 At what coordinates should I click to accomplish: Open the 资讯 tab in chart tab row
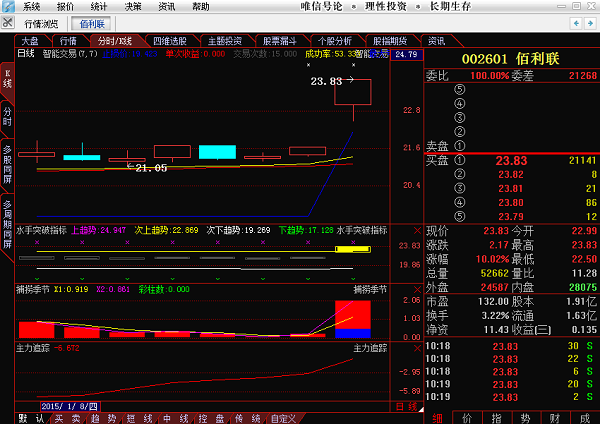point(436,41)
